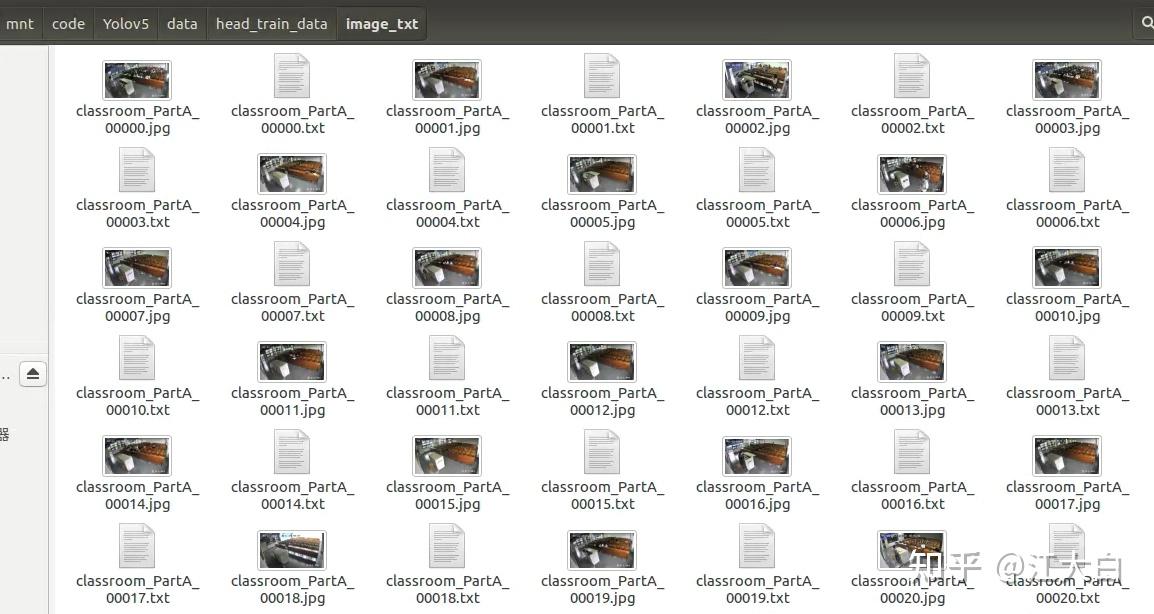The height and width of the screenshot is (614, 1154).
Task: Select classroom_PartA_00009.jpg image icon
Action: point(757,267)
